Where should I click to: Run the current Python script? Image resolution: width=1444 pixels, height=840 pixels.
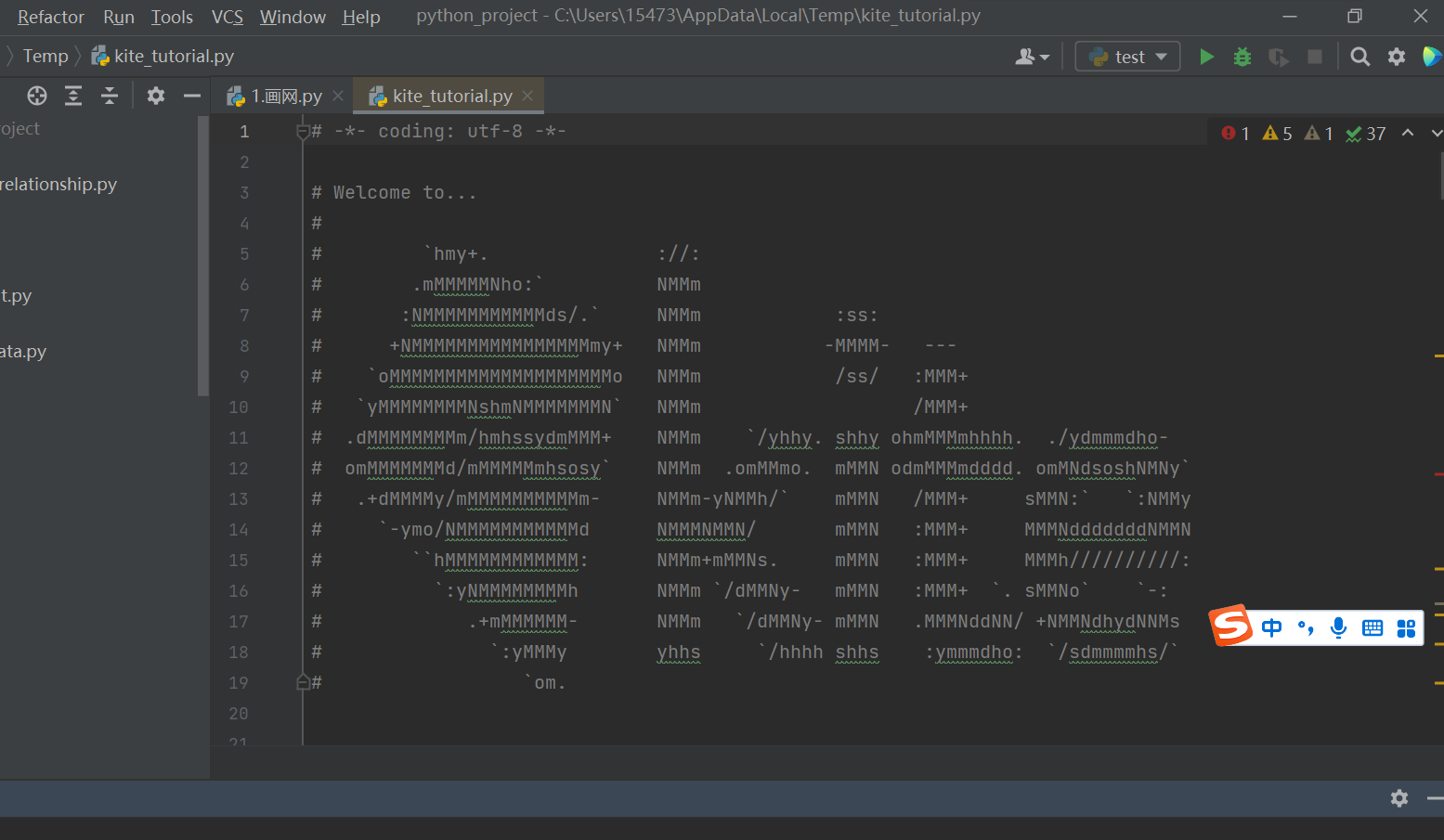[1205, 56]
